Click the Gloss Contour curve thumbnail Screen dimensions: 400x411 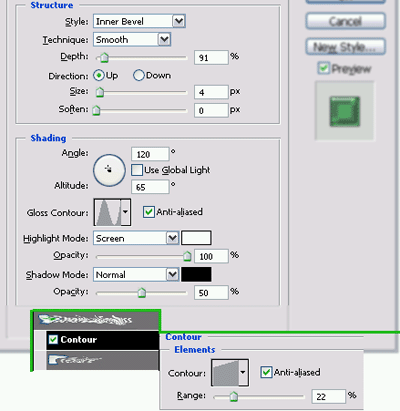(x=108, y=212)
